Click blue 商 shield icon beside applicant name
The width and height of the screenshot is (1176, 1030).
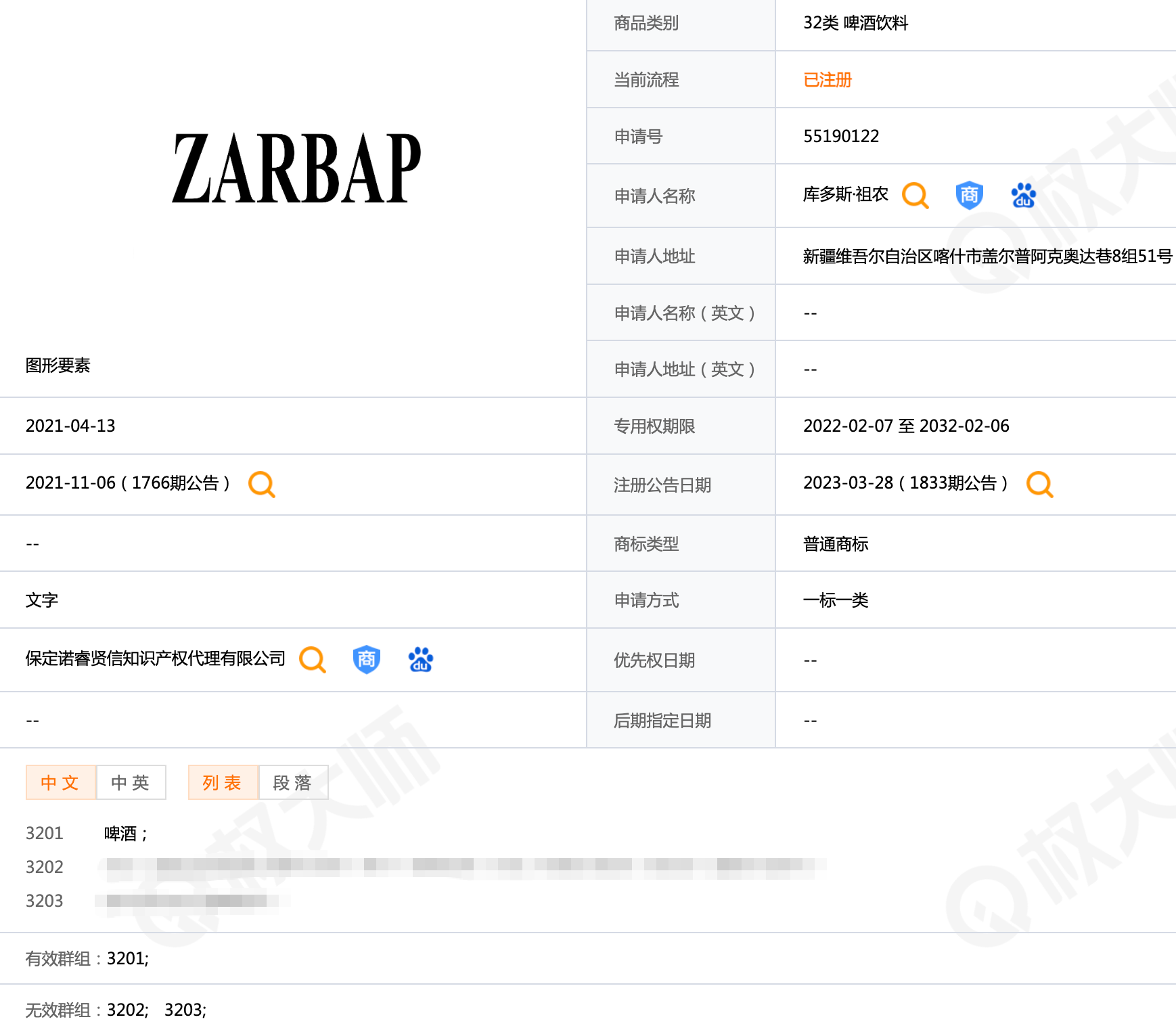969,196
